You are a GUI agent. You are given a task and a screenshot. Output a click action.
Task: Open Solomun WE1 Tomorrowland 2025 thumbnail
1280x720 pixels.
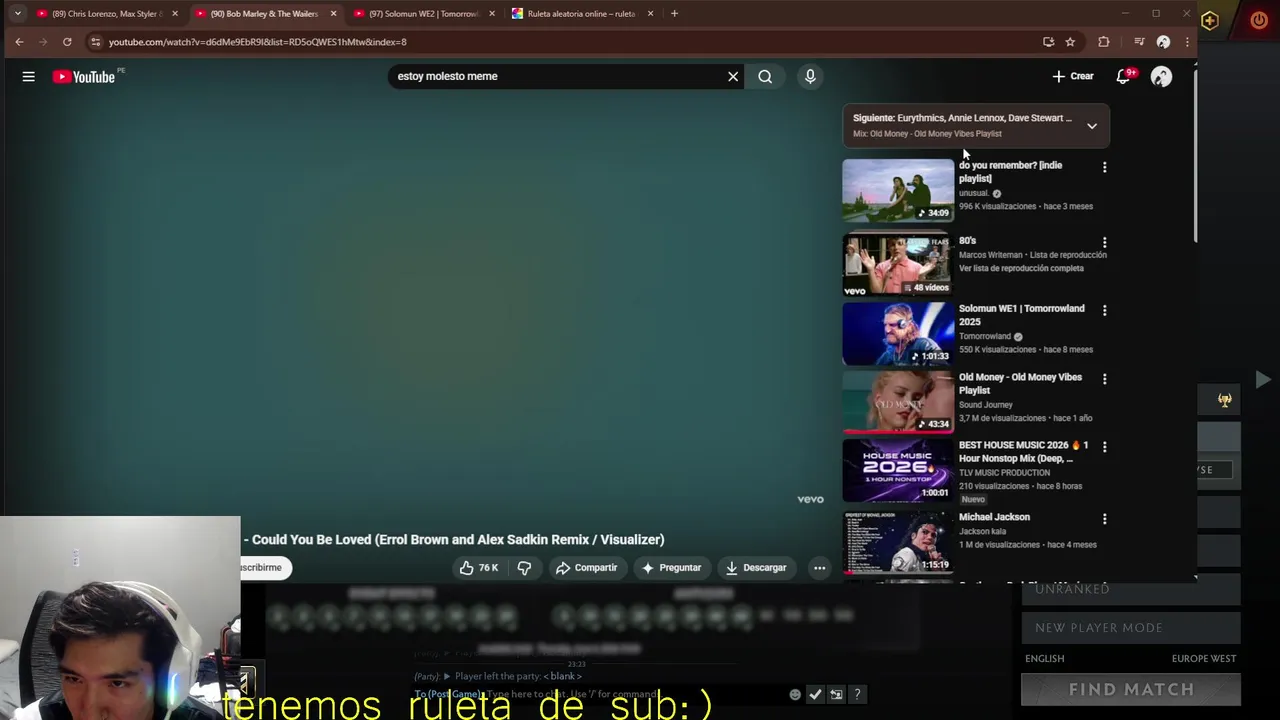pos(898,333)
